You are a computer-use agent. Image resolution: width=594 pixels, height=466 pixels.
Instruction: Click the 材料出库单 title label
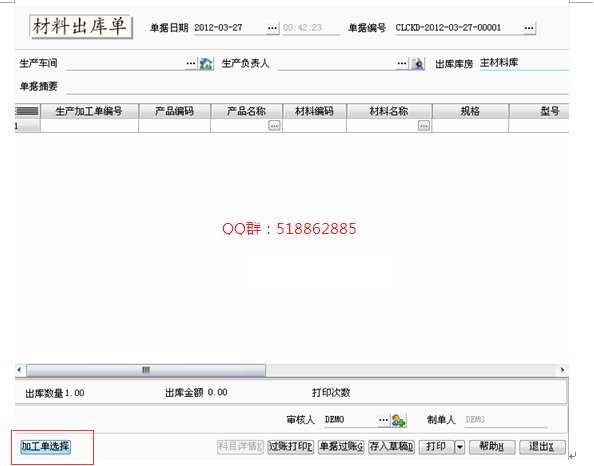coord(81,27)
